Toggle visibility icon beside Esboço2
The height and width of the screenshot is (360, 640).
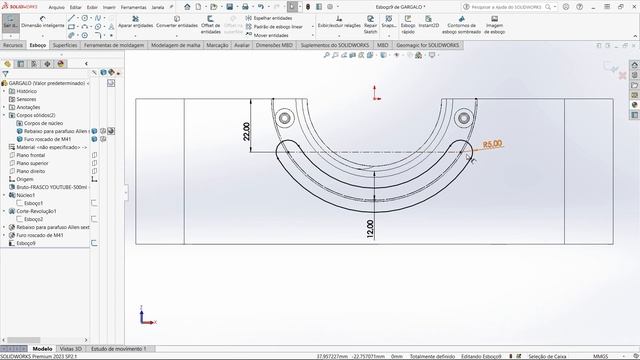pyautogui.click(x=94, y=219)
